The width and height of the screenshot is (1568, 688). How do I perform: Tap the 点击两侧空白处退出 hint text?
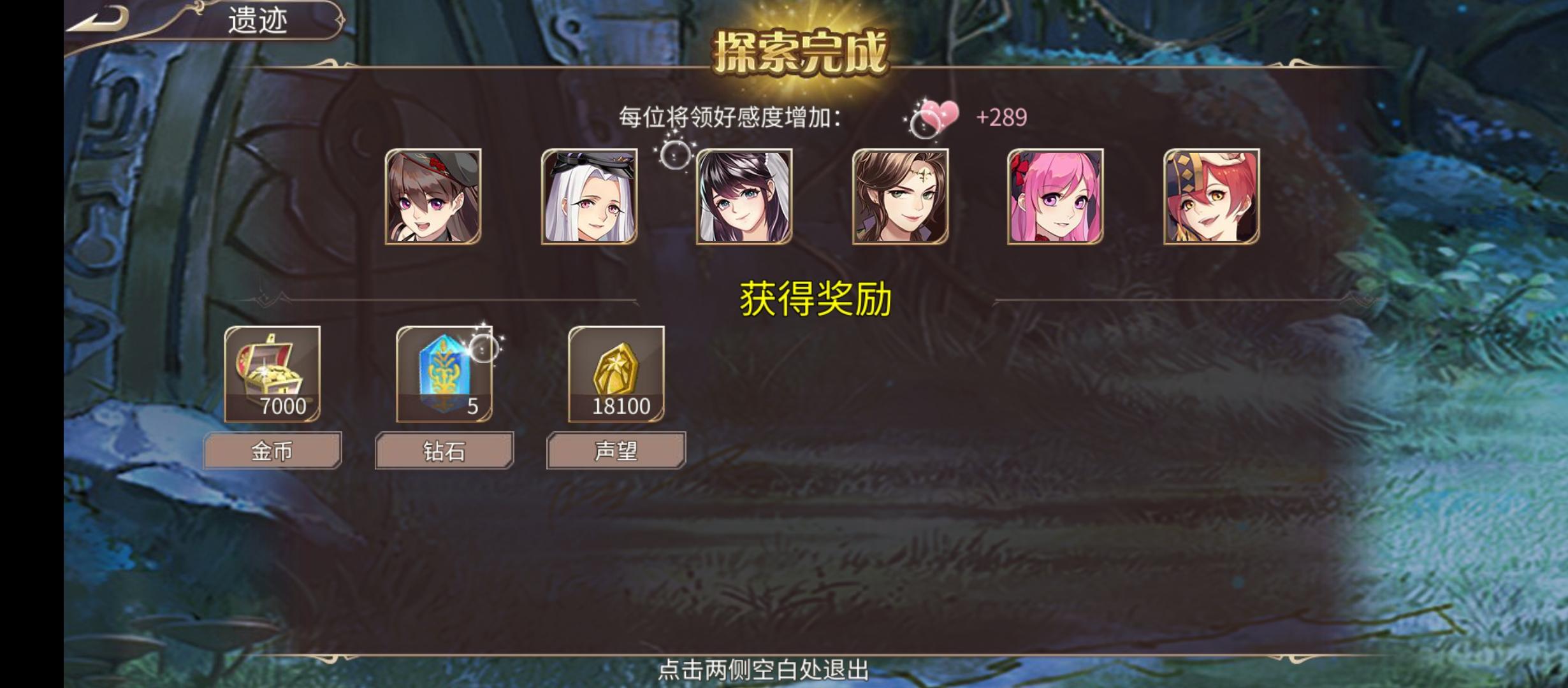click(x=763, y=670)
